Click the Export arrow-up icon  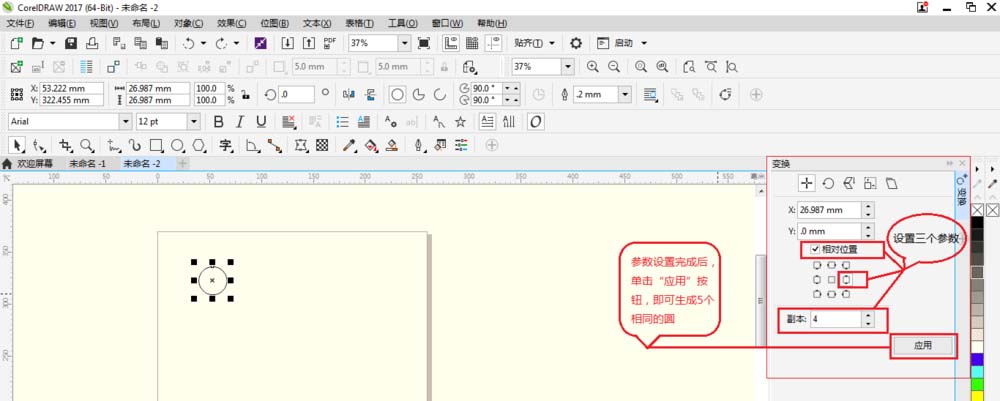tap(309, 43)
